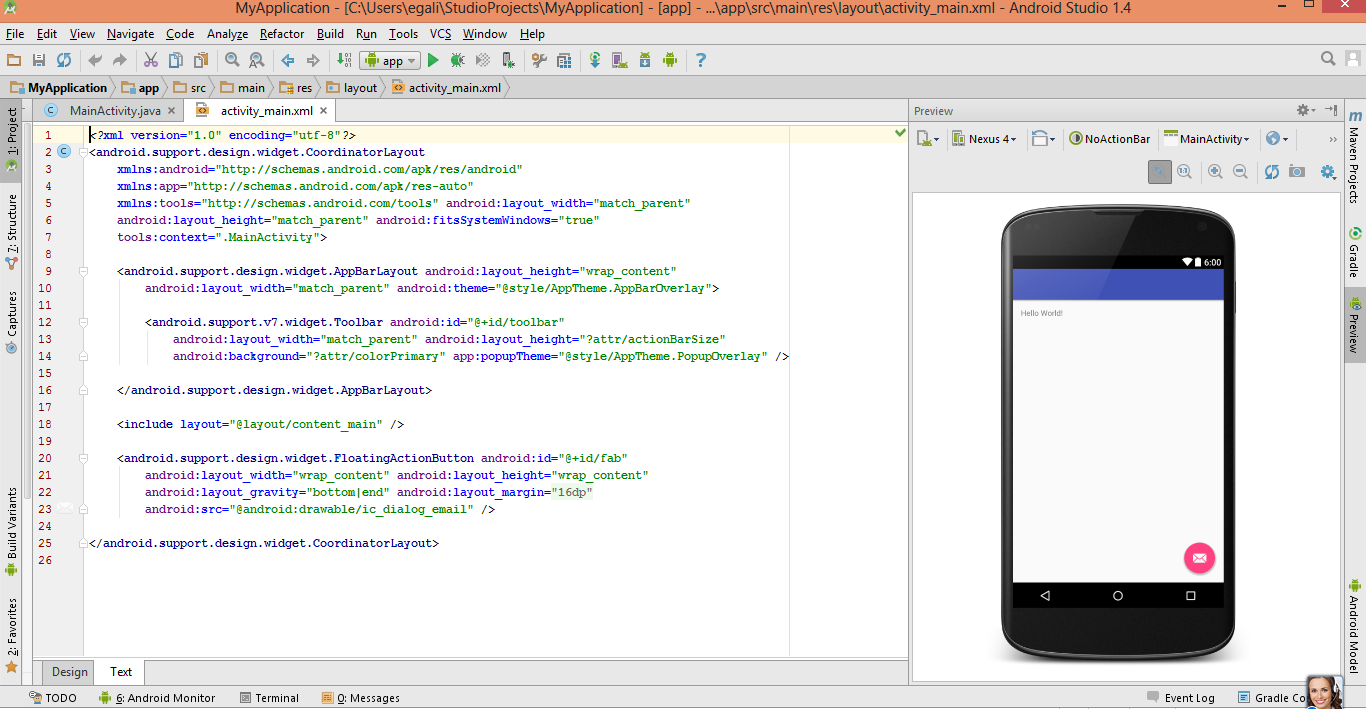Screen dimensions: 1366x709
Task: Click the Undo arrow icon
Action: [x=95, y=60]
